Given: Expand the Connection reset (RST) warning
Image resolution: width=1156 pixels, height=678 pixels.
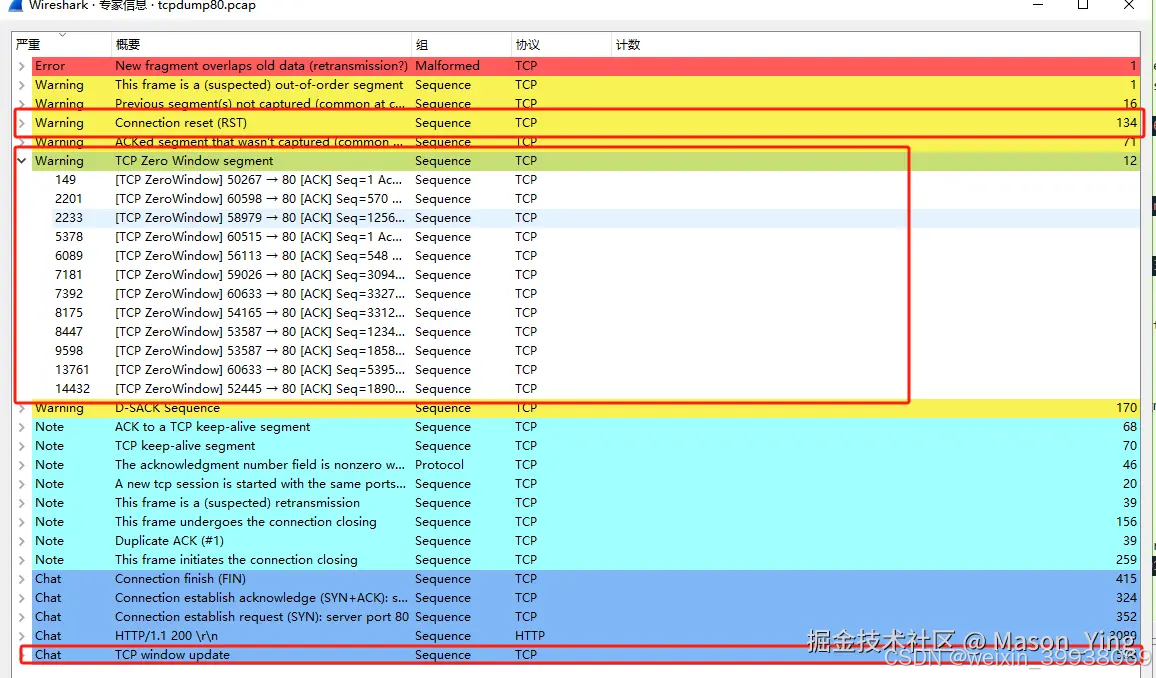Looking at the screenshot, I should click(x=22, y=123).
